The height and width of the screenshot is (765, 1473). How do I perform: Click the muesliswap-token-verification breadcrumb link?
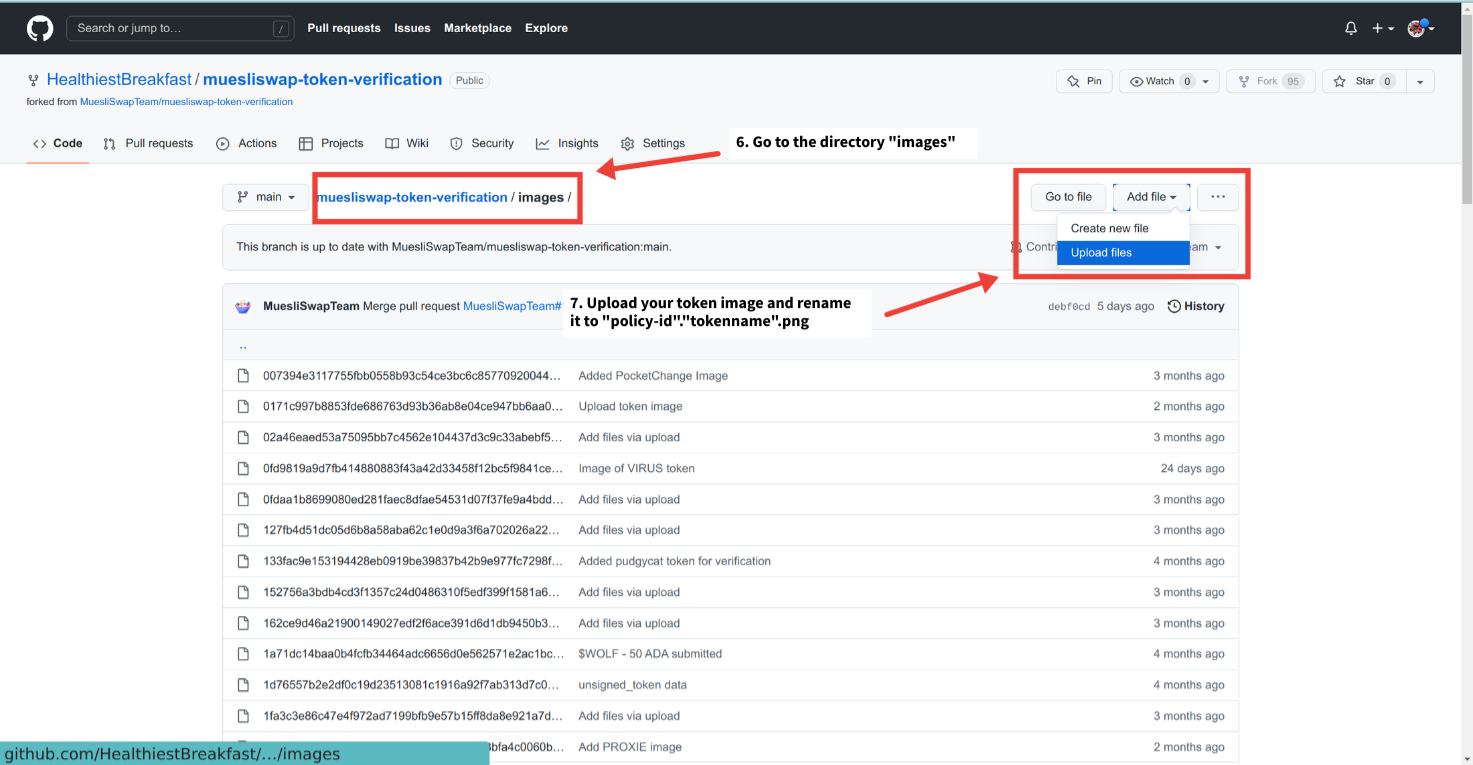(412, 197)
